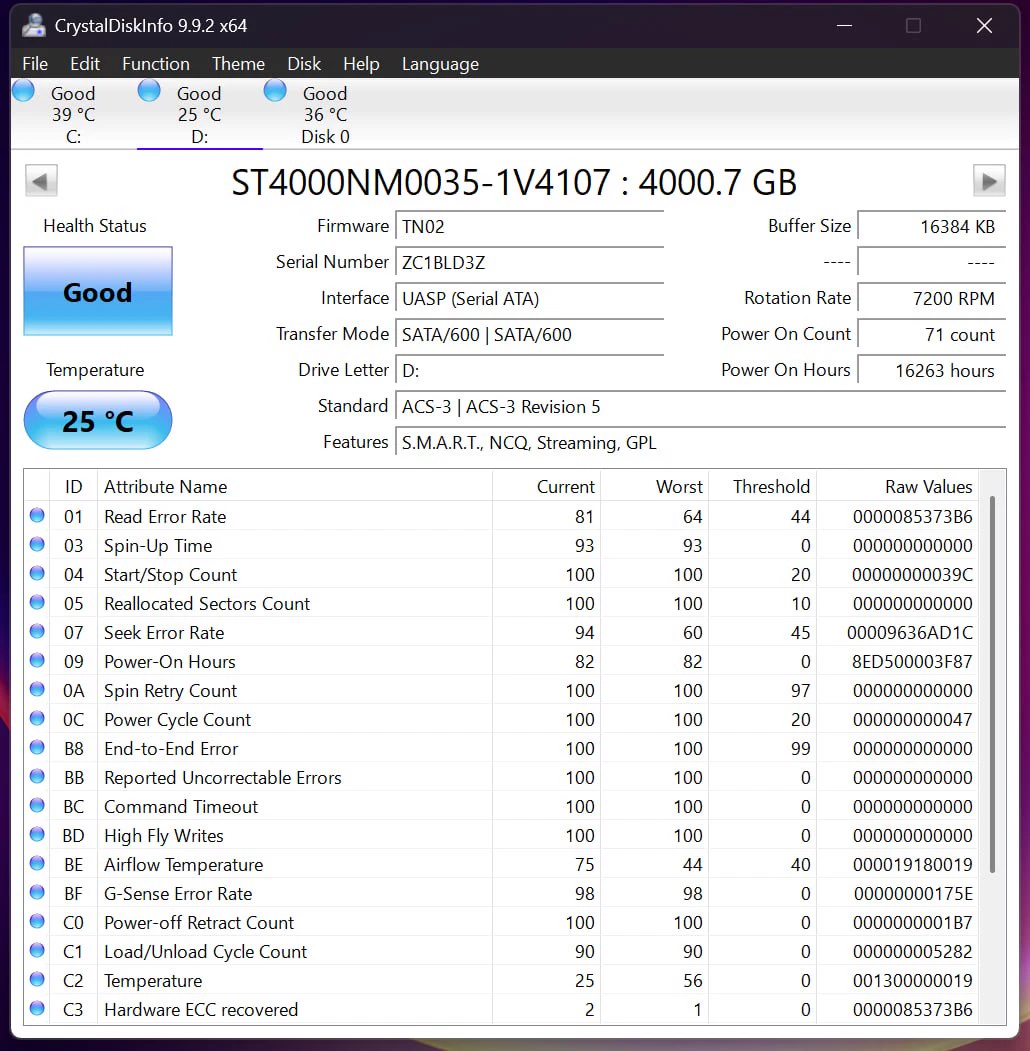The image size is (1030, 1051).
Task: Click status orb for Airflow Temperature
Action: [x=37, y=863]
